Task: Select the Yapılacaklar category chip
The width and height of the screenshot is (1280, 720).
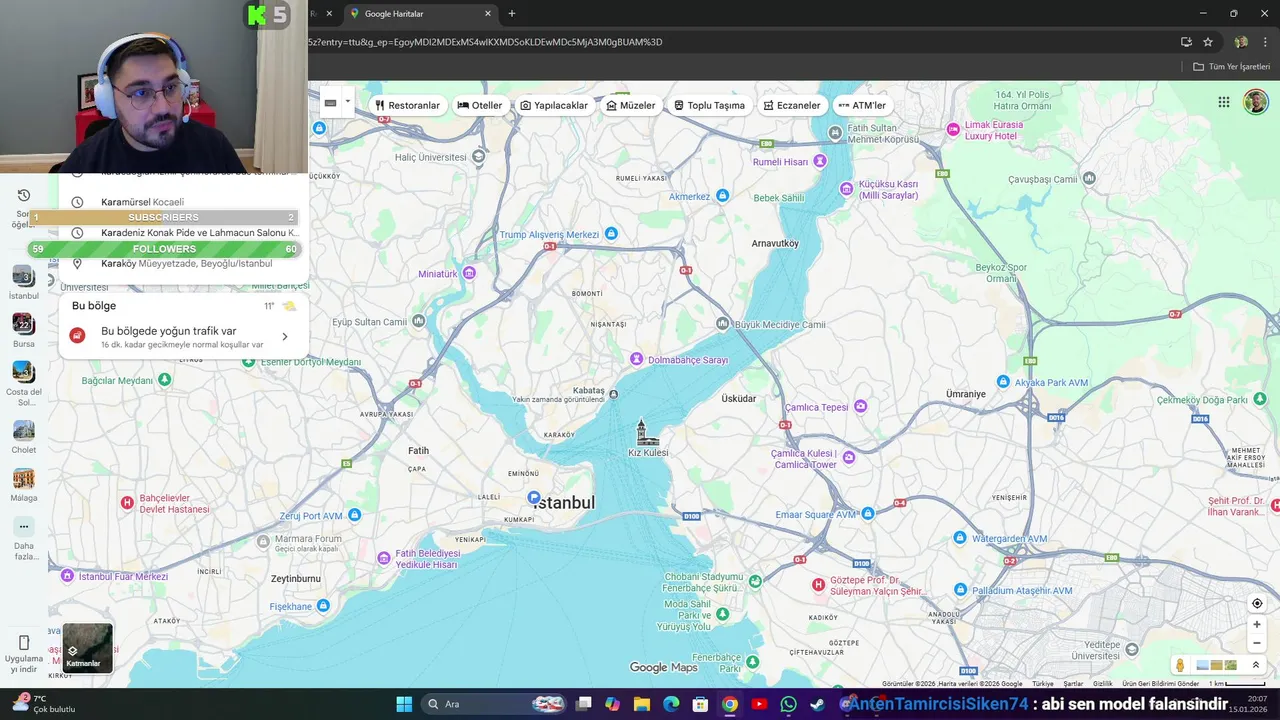Action: [554, 105]
